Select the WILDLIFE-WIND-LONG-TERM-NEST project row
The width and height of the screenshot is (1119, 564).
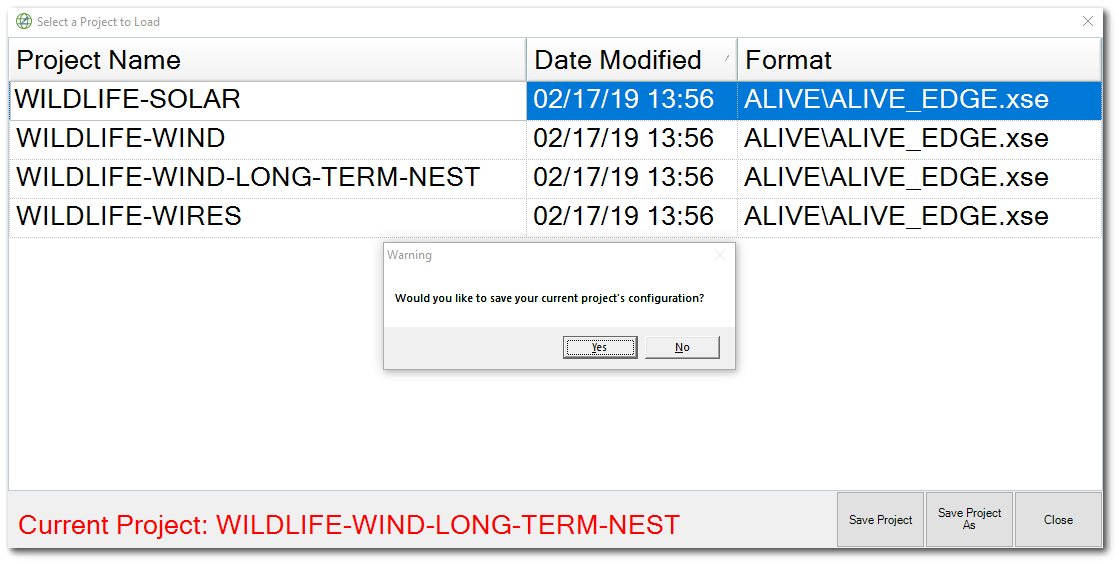248,177
